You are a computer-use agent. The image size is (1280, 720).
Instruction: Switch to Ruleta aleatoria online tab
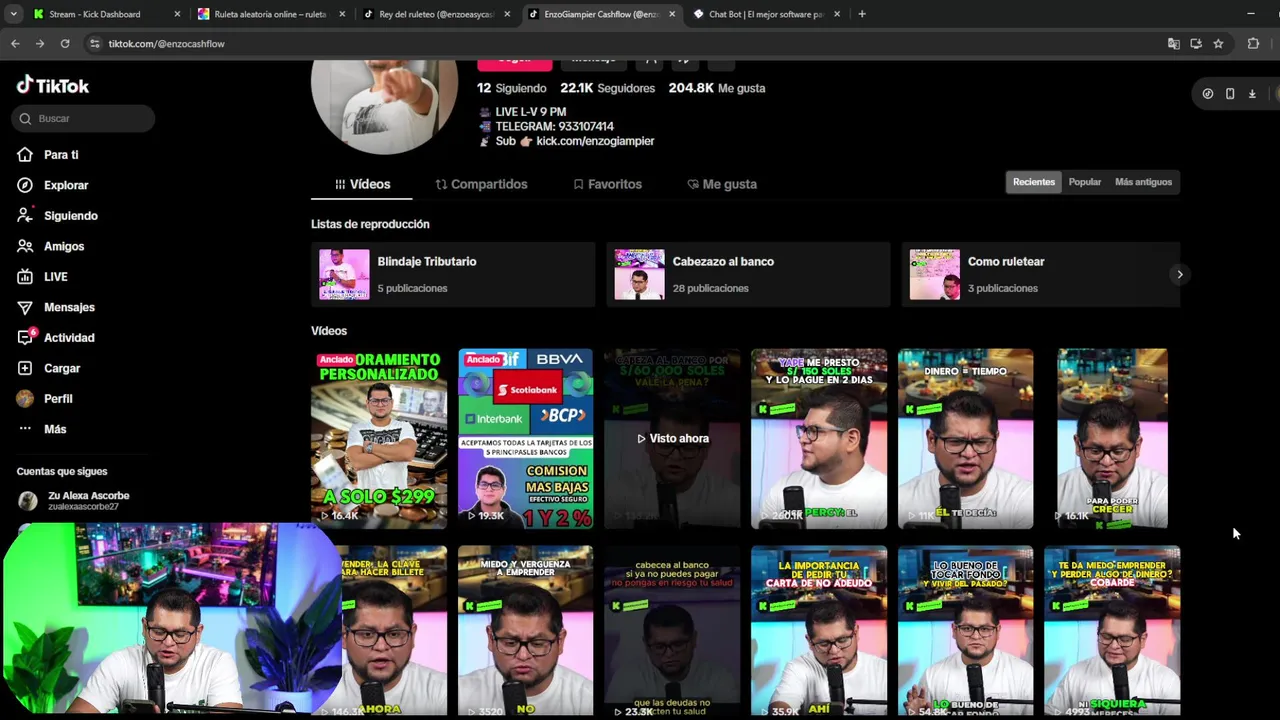click(x=270, y=14)
